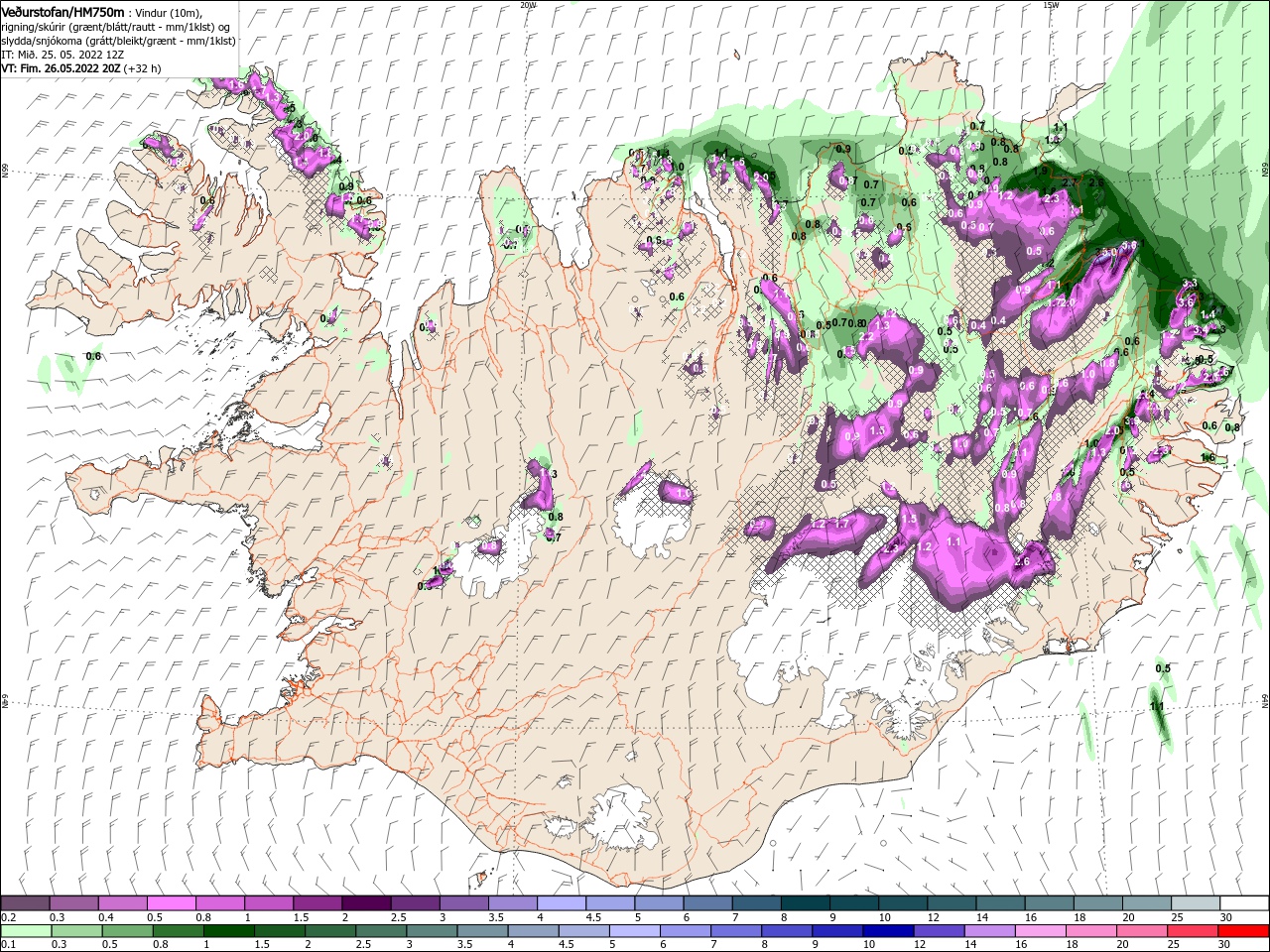Viewport: 1270px width, 952px height.
Task: Pick lower scale swatch between 25 and 30
Action: tap(1191, 931)
